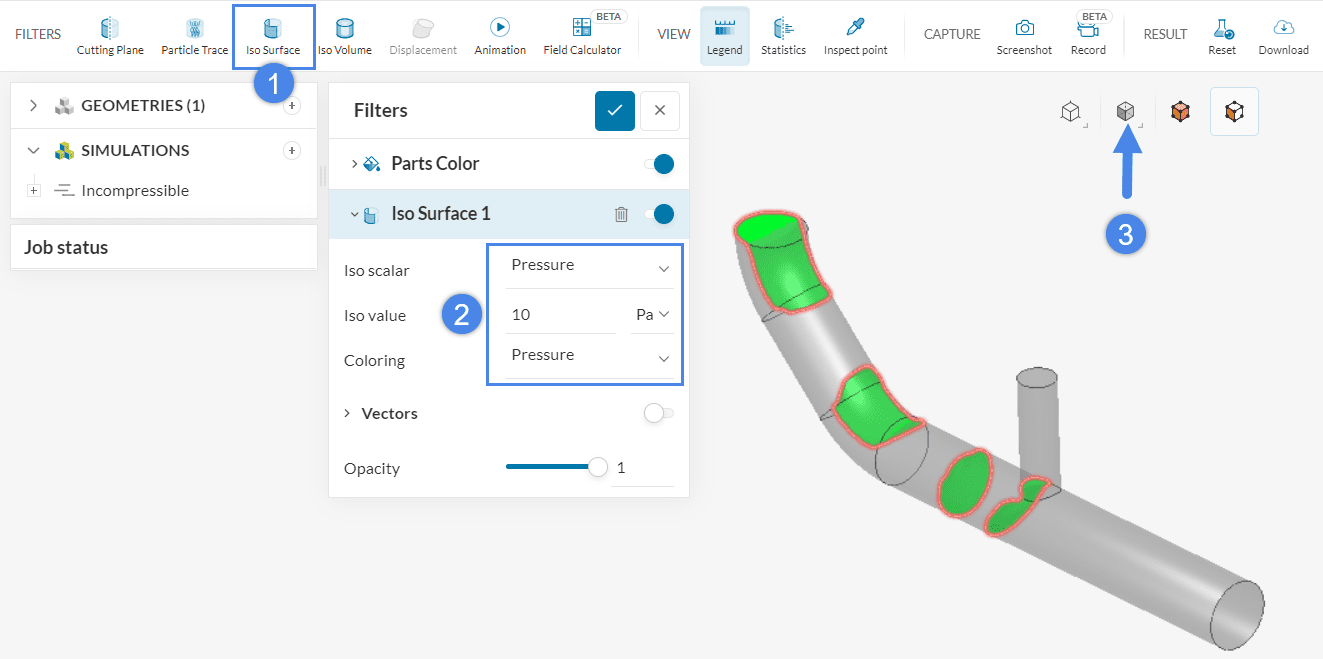This screenshot has height=659, width=1323.
Task: Open the Iso scalar Pressure dropdown
Action: point(589,266)
